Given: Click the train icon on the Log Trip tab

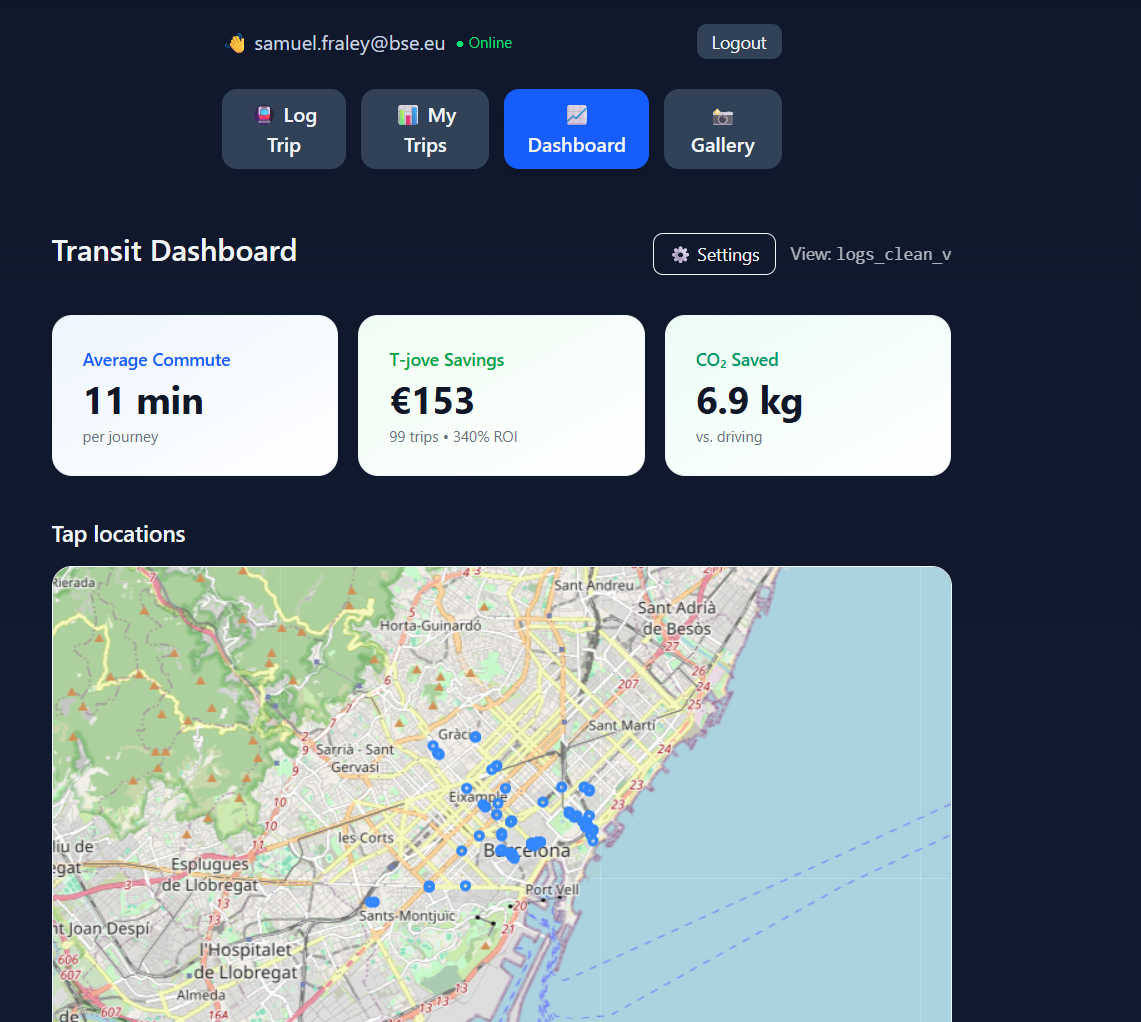Looking at the screenshot, I should pyautogui.click(x=264, y=114).
